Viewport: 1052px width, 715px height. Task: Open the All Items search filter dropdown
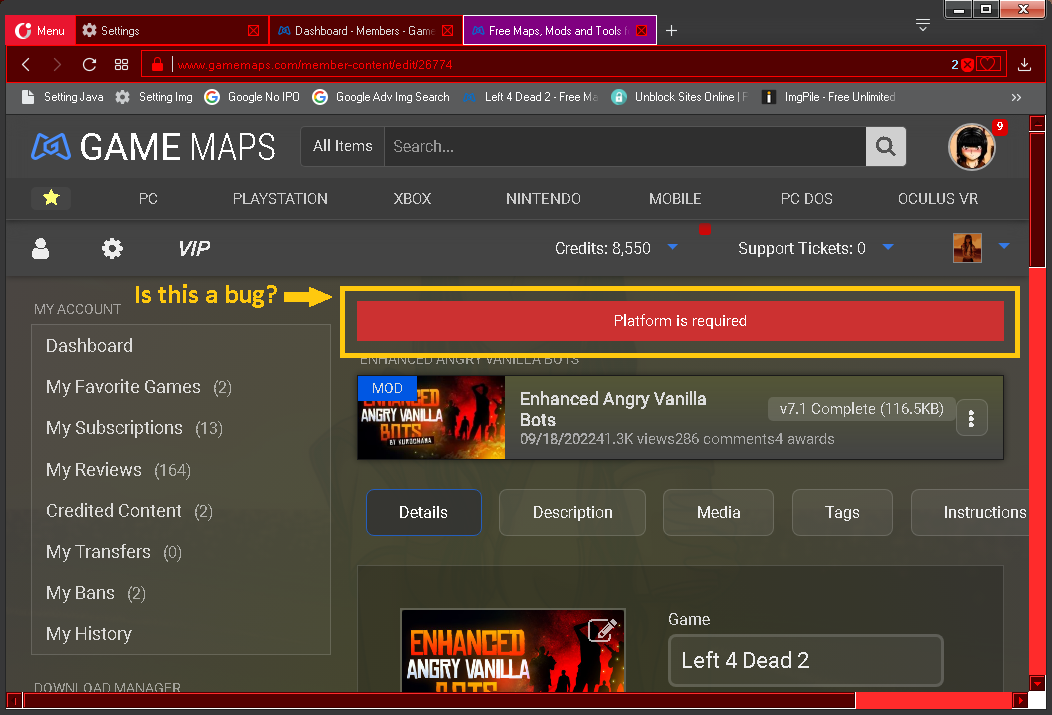(342, 146)
